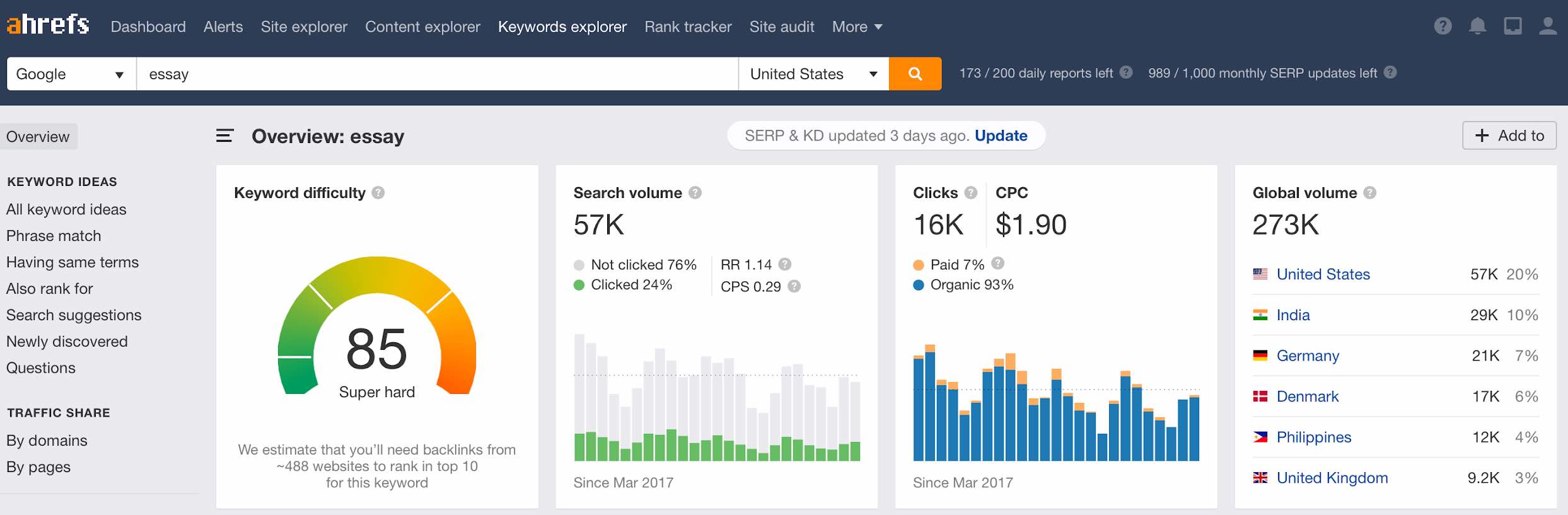1568x515 pixels.
Task: Open Content explorer
Action: (x=422, y=26)
